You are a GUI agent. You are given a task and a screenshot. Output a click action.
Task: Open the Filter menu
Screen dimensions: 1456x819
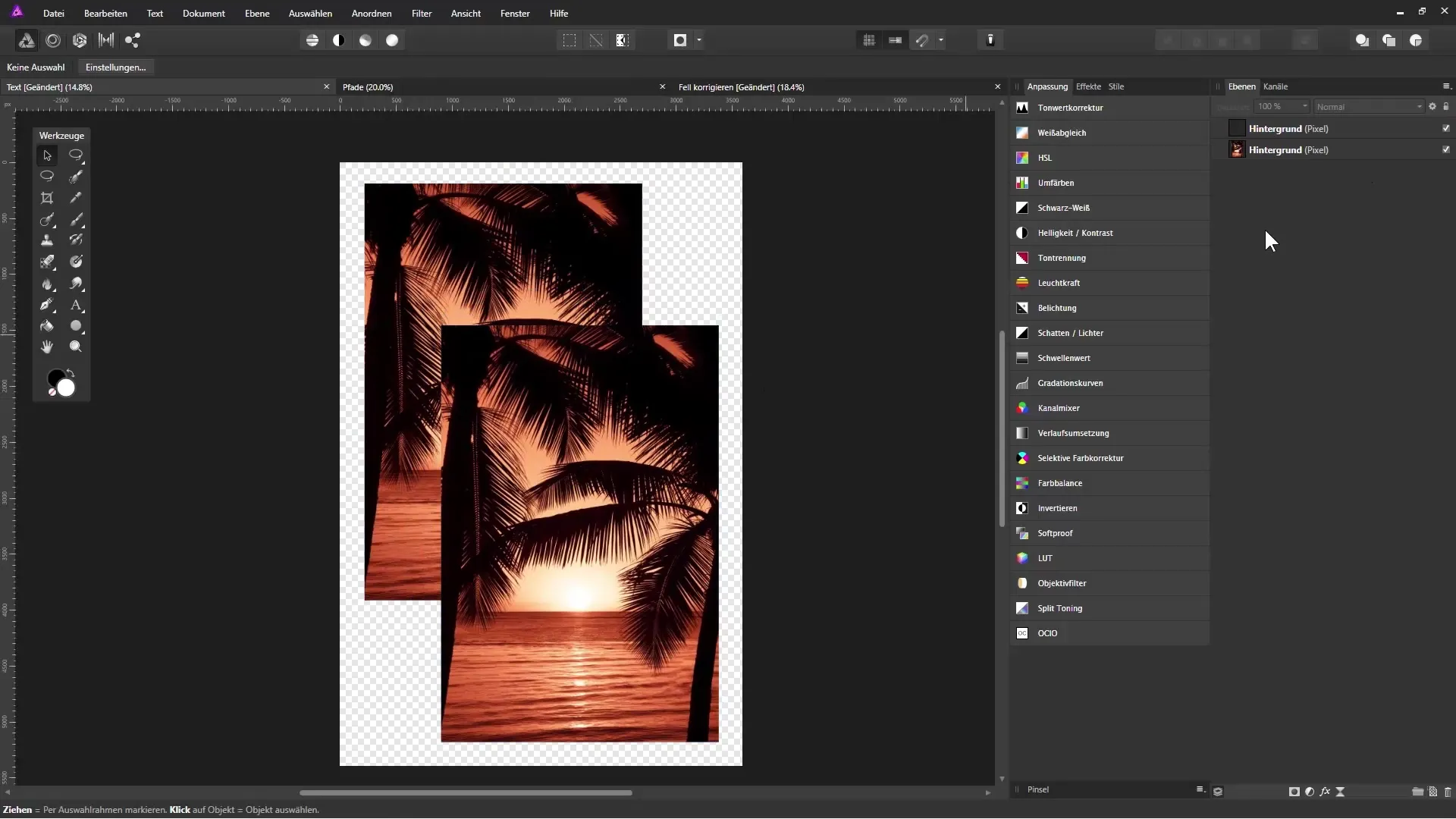click(422, 14)
